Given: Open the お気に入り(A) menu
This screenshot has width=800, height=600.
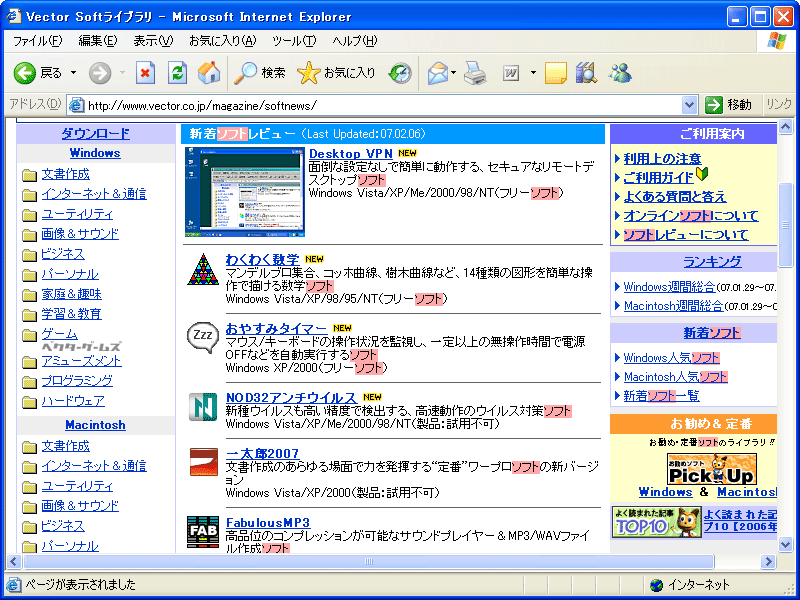Looking at the screenshot, I should coord(222,41).
